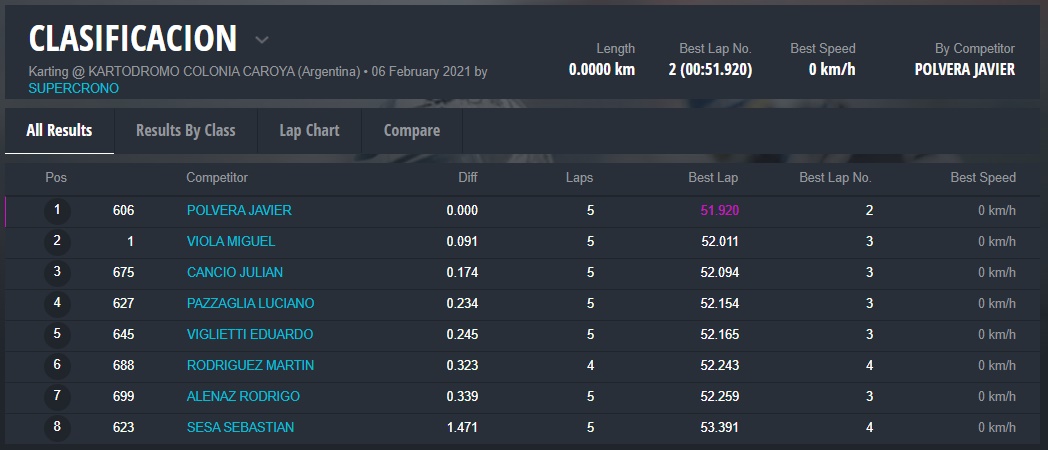Click on RODRIGUEZ MARTIN's name

coord(250,365)
